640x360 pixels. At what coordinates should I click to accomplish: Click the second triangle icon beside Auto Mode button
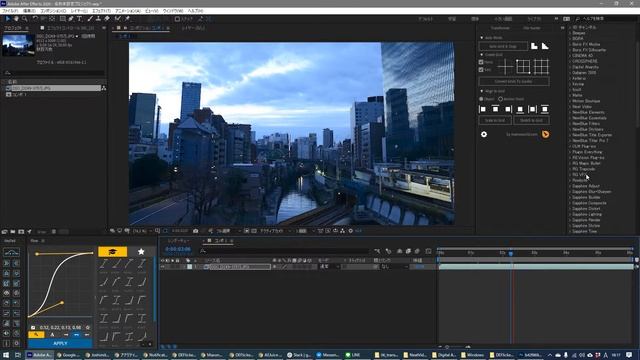(x=545, y=46)
